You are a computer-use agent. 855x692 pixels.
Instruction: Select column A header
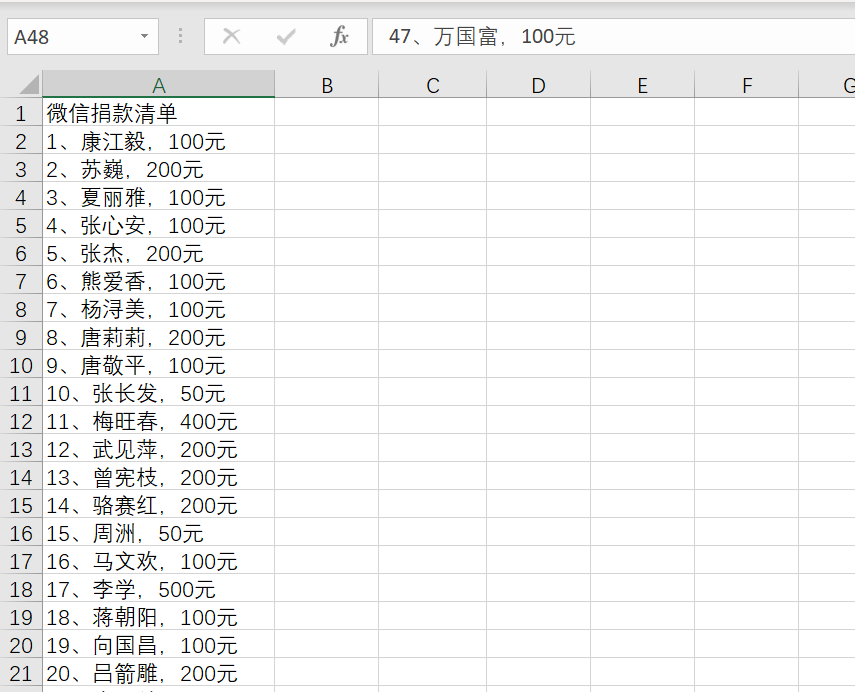tap(158, 85)
